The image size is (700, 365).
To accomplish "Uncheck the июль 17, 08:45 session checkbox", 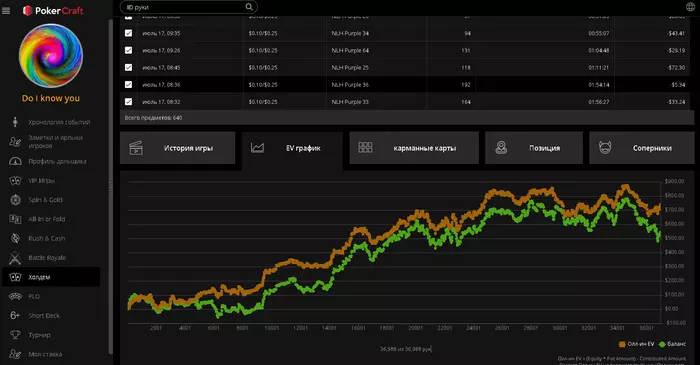I will coord(129,67).
